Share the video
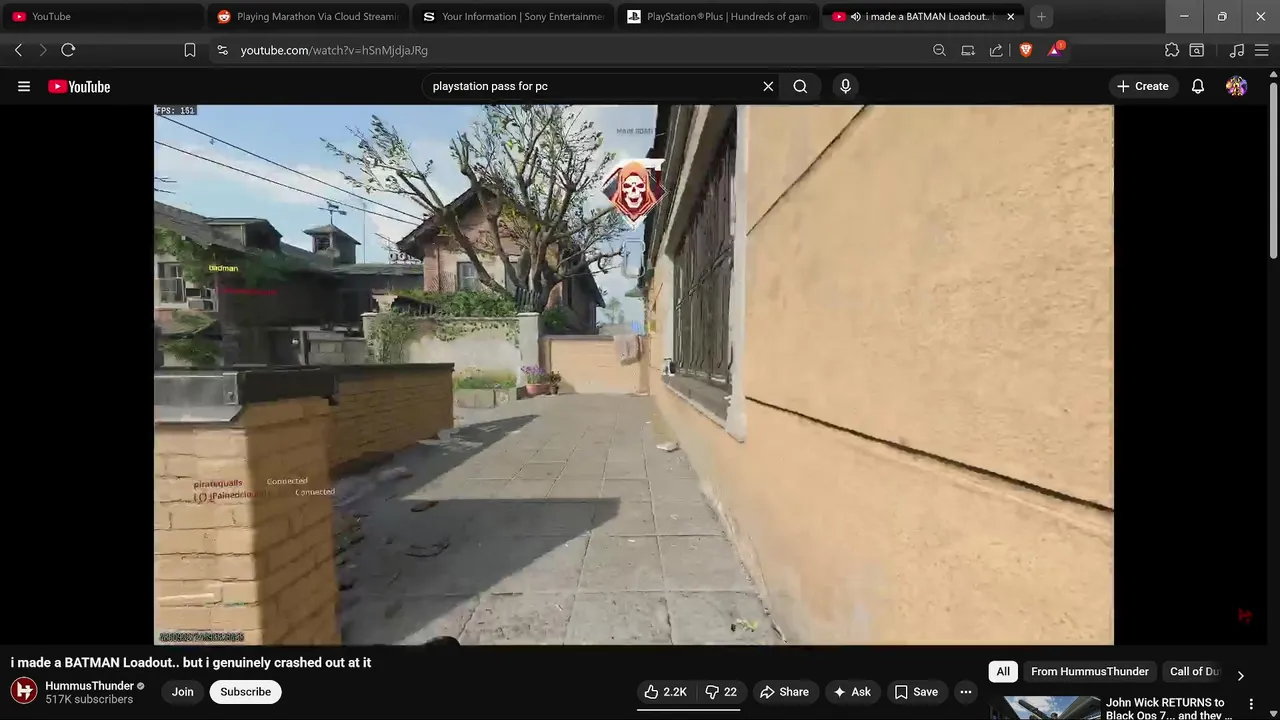The image size is (1280, 720). coord(784,692)
